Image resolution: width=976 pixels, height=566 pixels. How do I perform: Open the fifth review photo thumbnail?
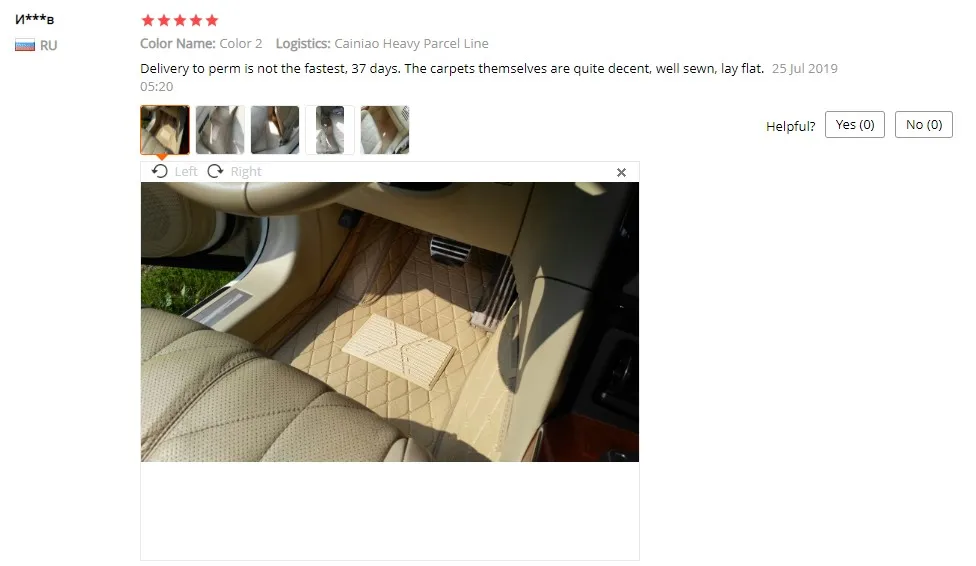click(x=385, y=130)
